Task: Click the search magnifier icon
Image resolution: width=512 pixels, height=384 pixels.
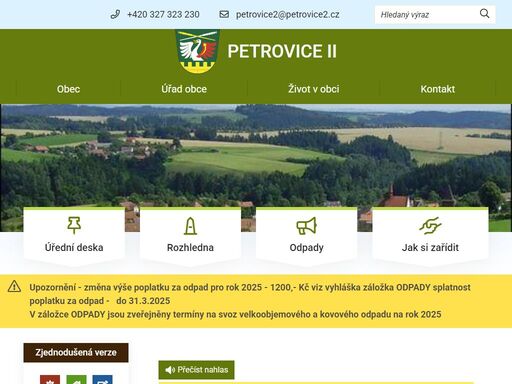Action: (484, 14)
